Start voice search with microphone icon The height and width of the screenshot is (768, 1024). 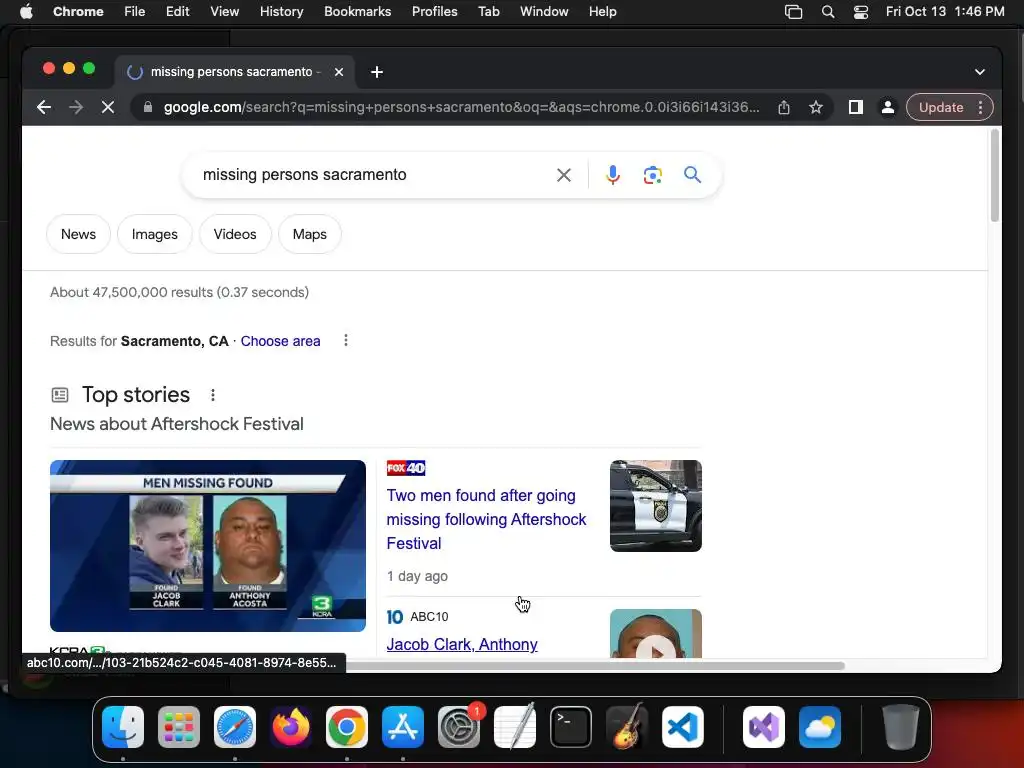coord(613,174)
